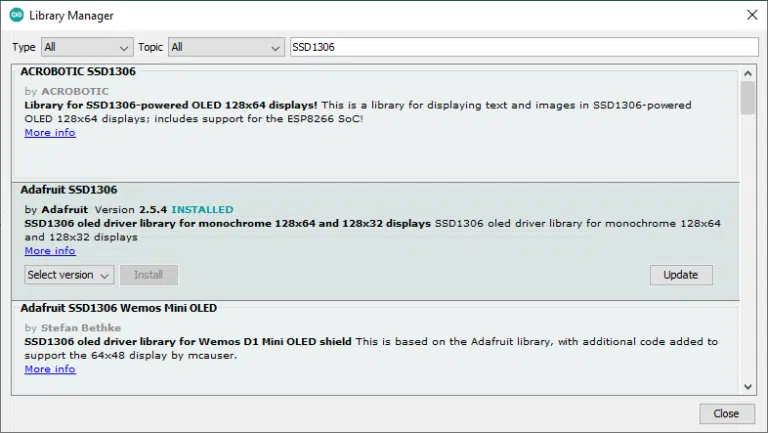The height and width of the screenshot is (433, 768).
Task: Close the Library Manager window with X
Action: [752, 15]
